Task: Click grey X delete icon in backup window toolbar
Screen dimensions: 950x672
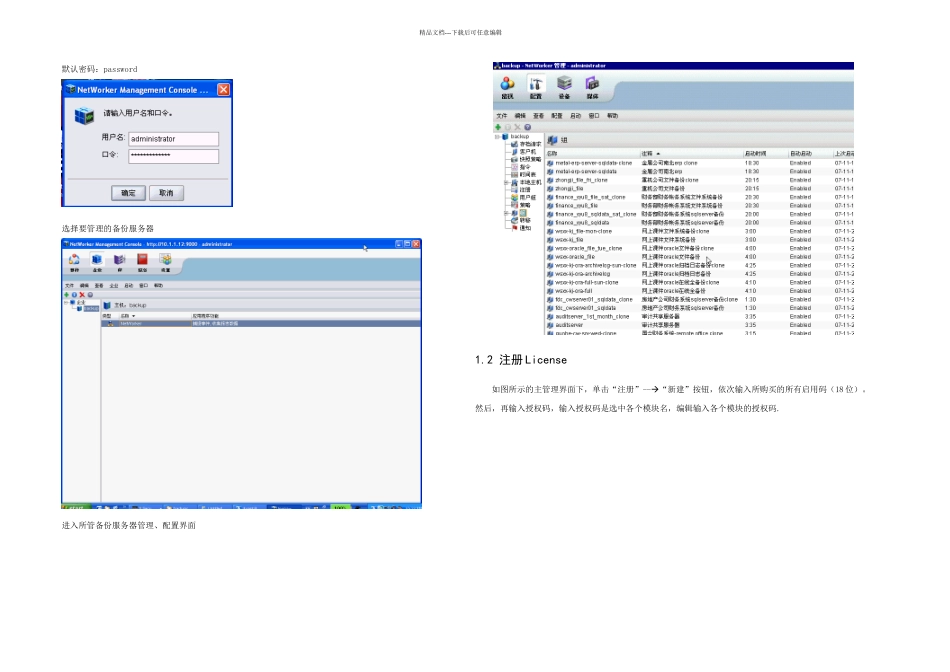Action: coord(517,127)
